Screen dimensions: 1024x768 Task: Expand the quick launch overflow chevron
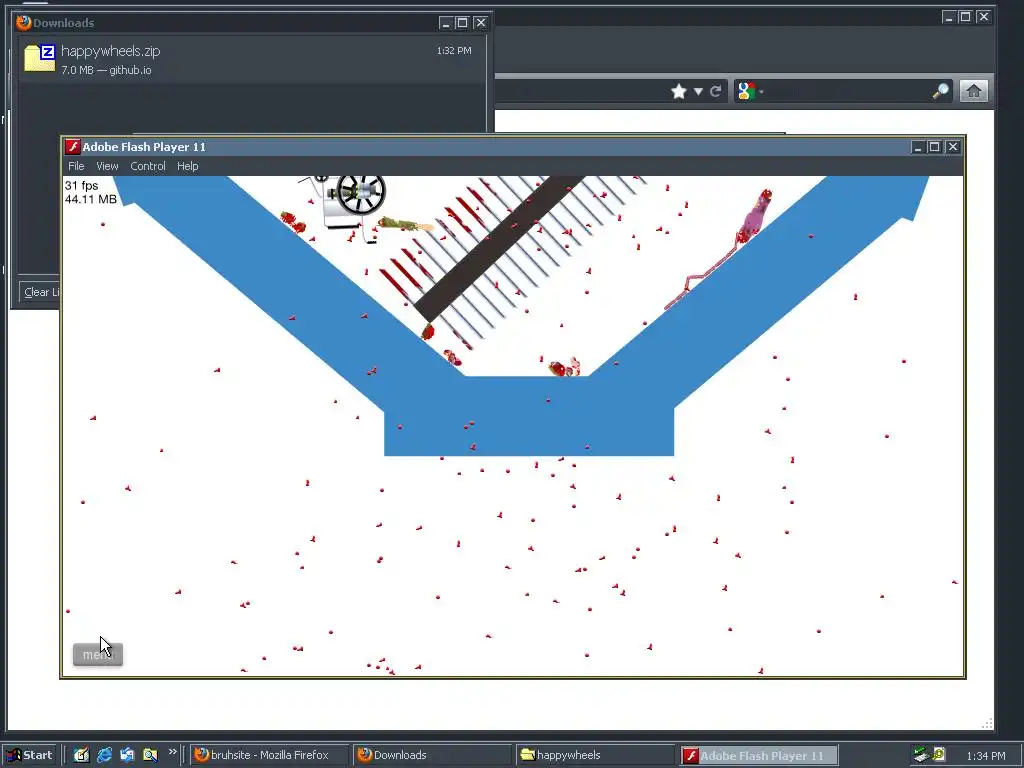tap(172, 752)
